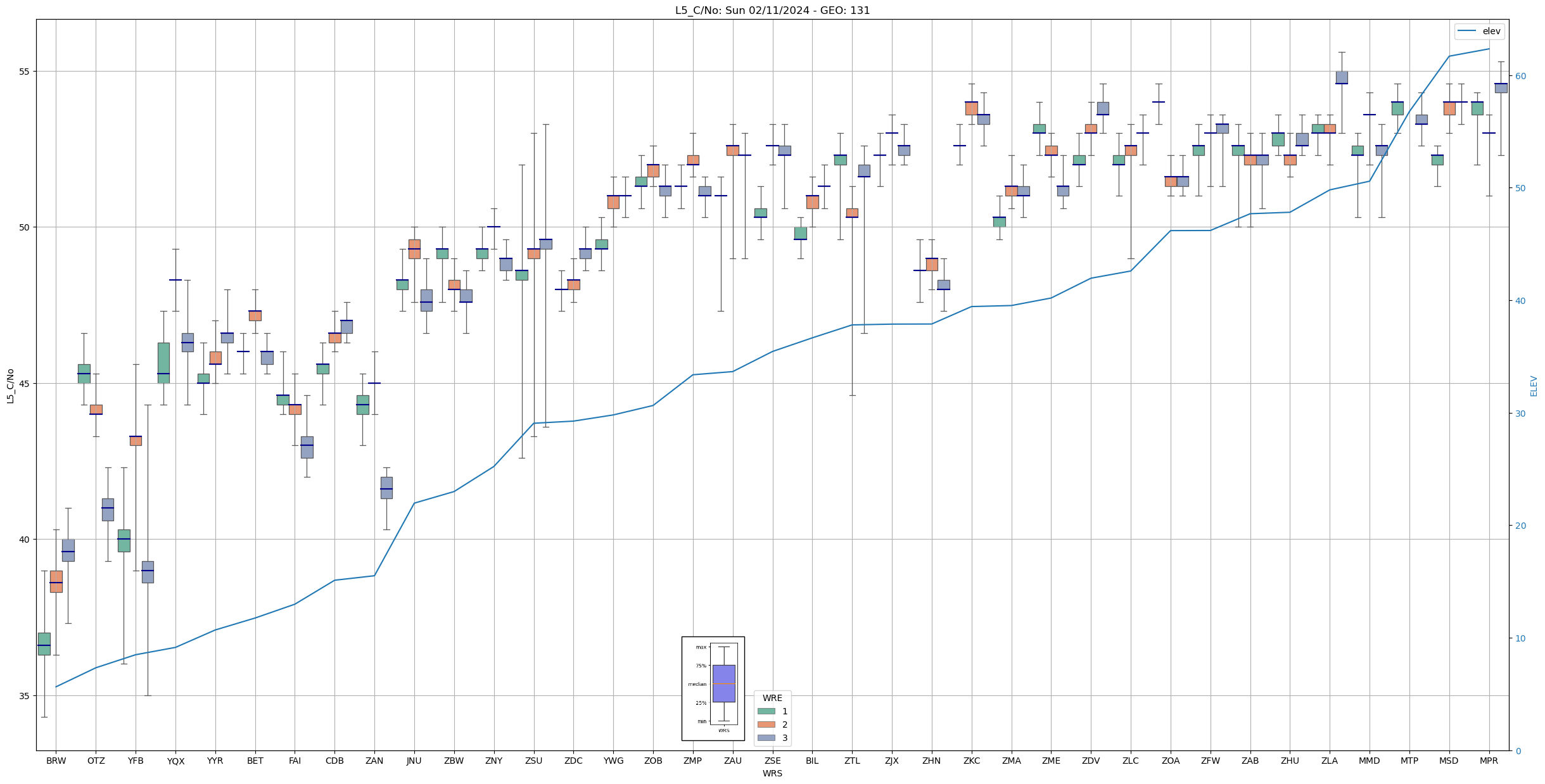The image size is (1545, 784).
Task: Click the ZKC station tick label
Action: (x=971, y=761)
